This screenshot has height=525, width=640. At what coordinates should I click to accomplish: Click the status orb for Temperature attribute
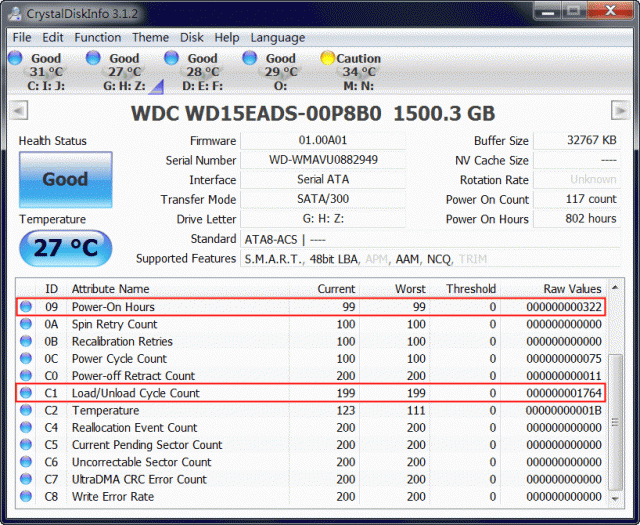click(26, 410)
